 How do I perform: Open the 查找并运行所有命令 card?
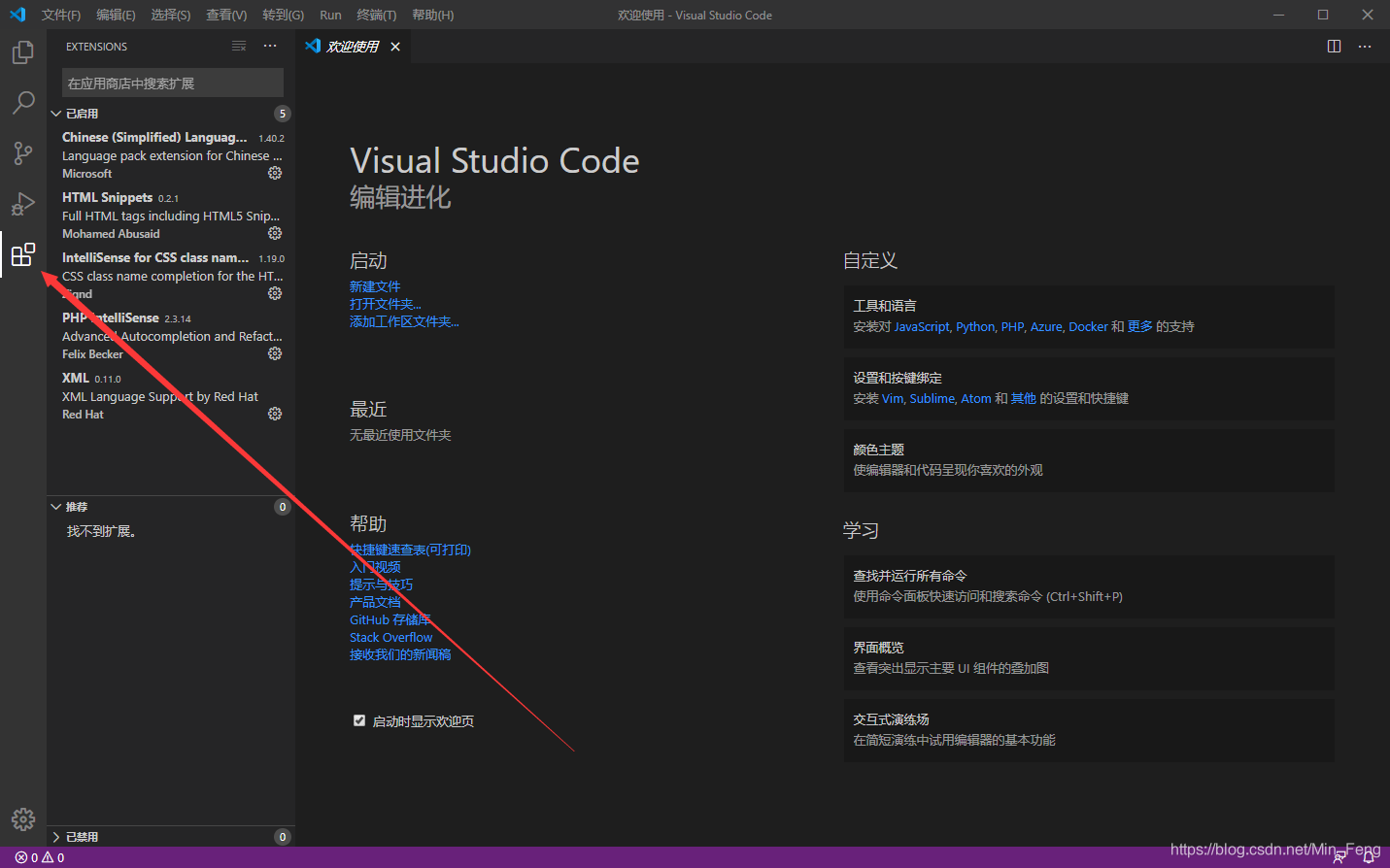coord(1089,586)
